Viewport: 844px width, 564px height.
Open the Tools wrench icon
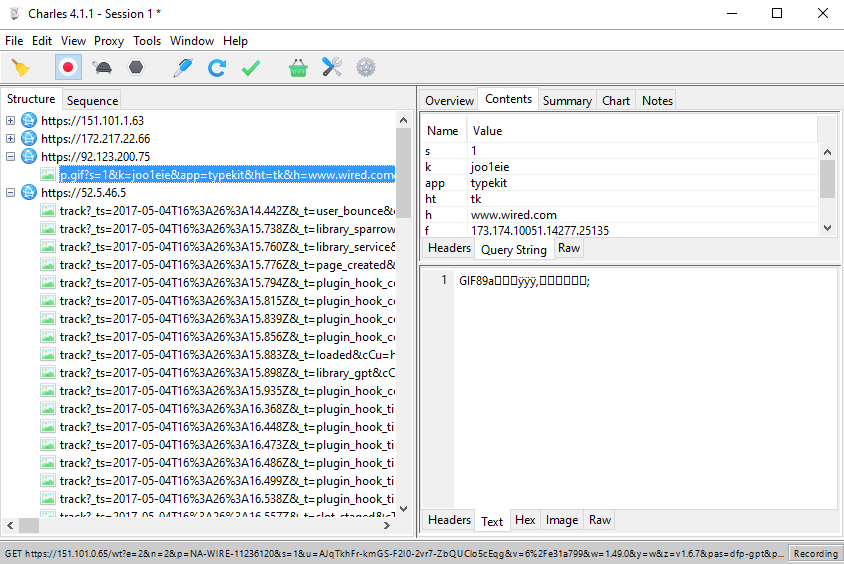332,68
